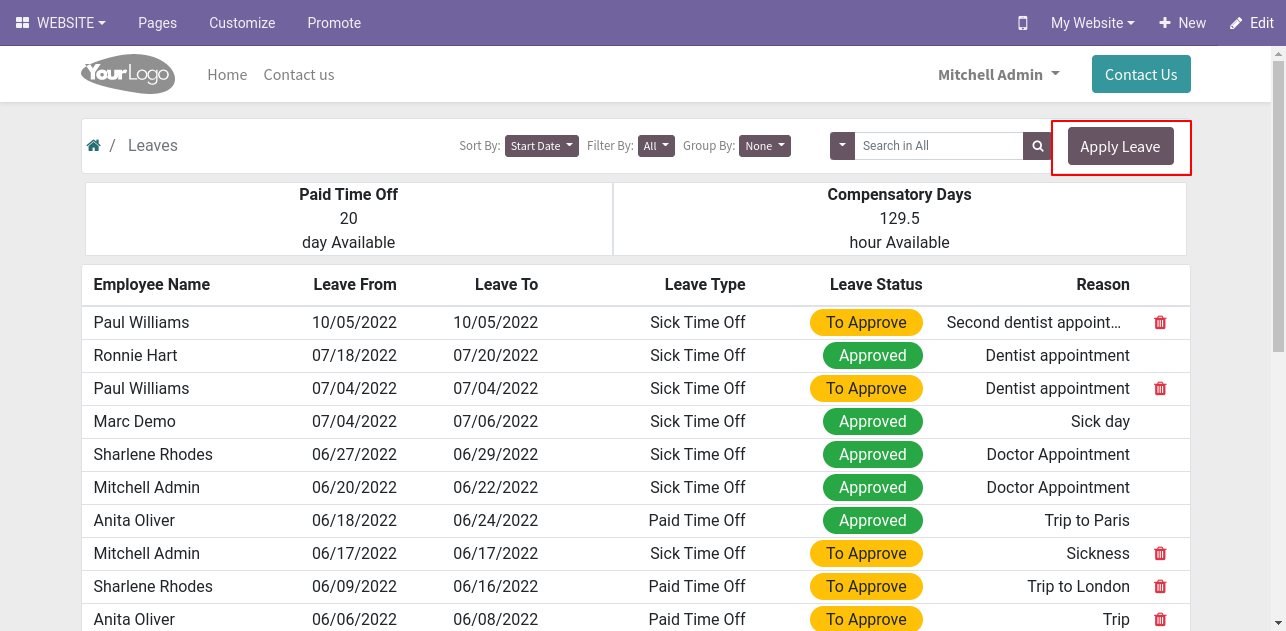Screen dimensions: 1286x631
Task: Click the Employee Name column header
Action: click(x=152, y=285)
